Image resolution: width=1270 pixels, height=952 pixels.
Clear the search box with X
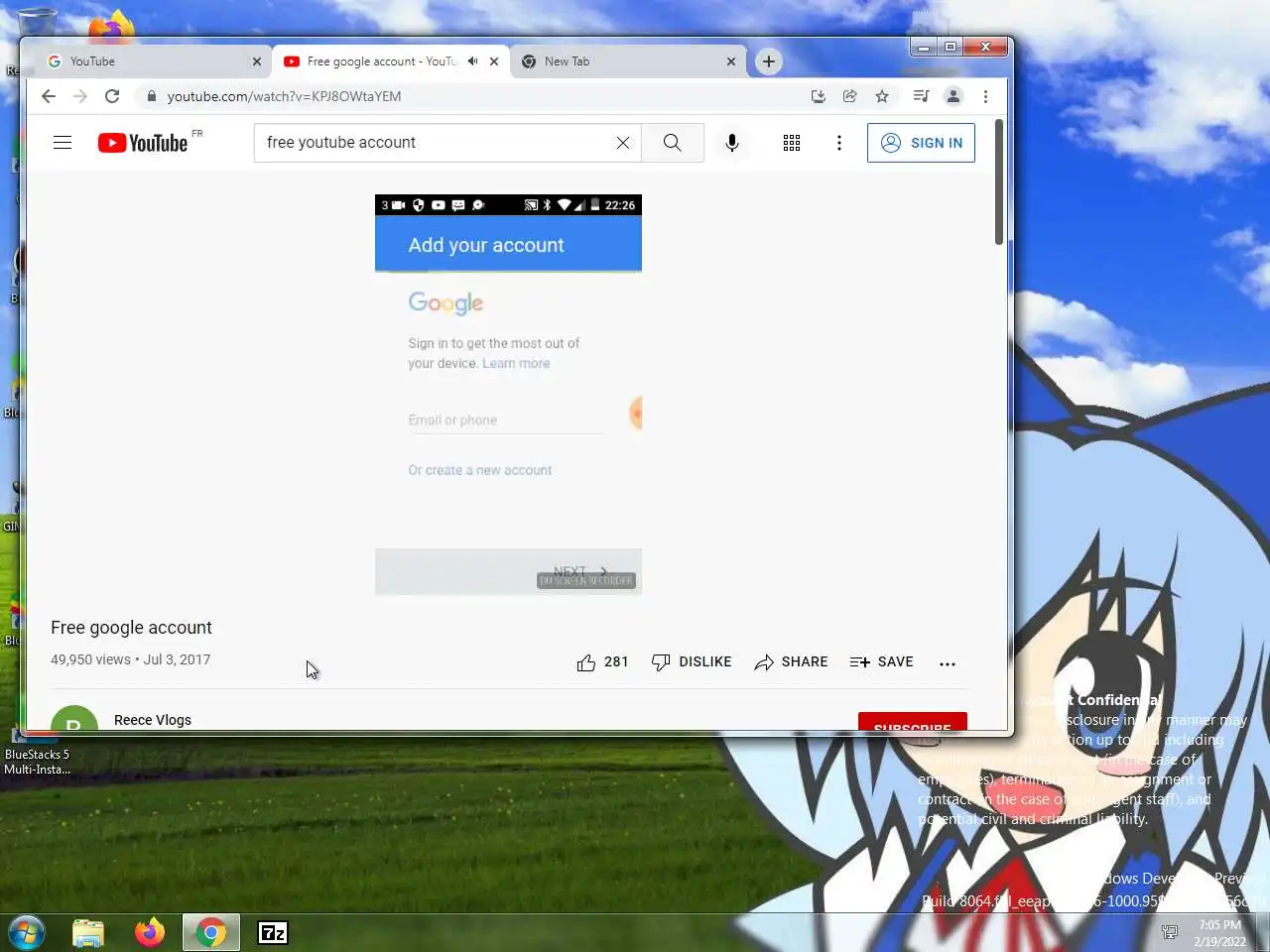[623, 143]
